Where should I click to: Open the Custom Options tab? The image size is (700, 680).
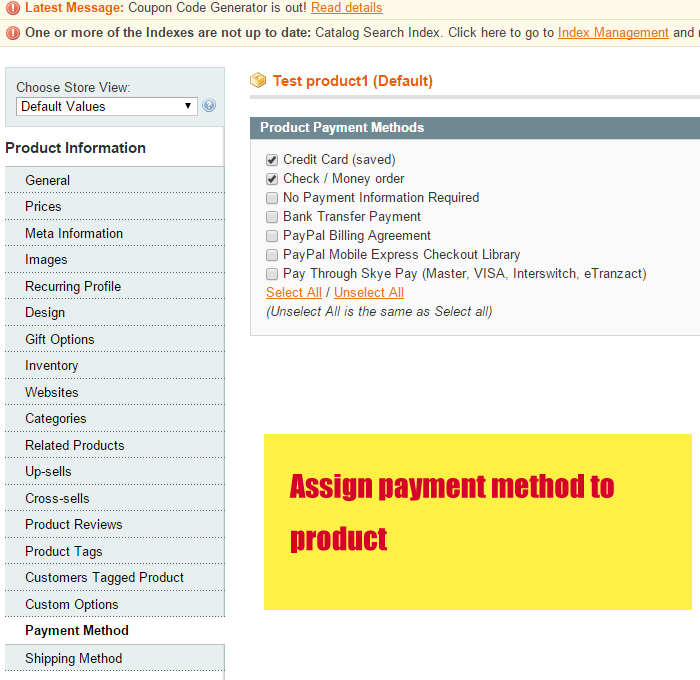(71, 604)
